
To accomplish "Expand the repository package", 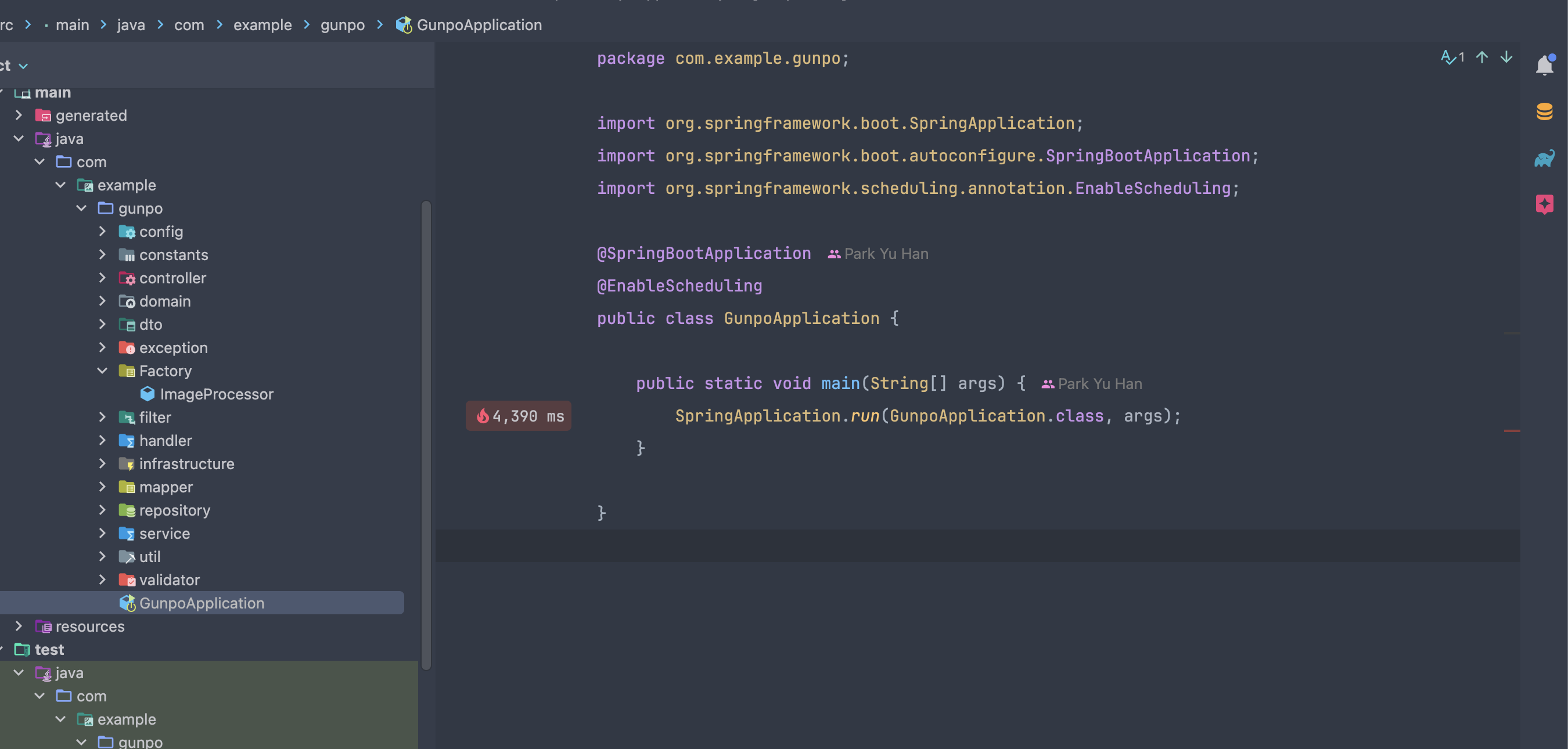I will pos(102,510).
